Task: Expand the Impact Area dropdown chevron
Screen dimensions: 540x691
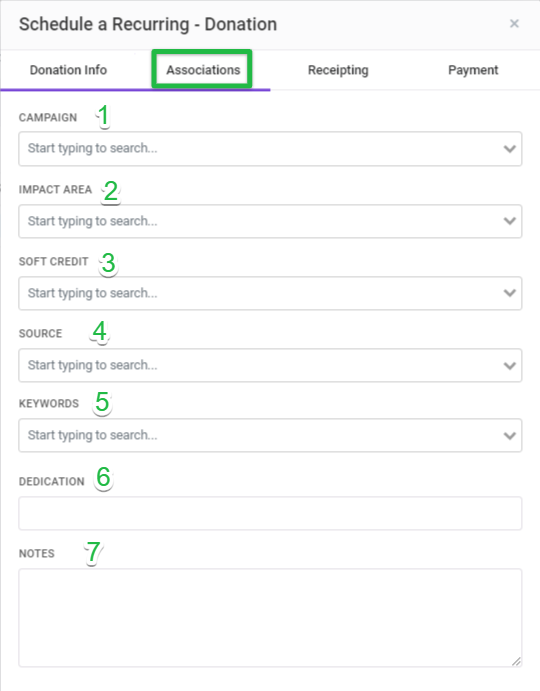Action: (510, 221)
